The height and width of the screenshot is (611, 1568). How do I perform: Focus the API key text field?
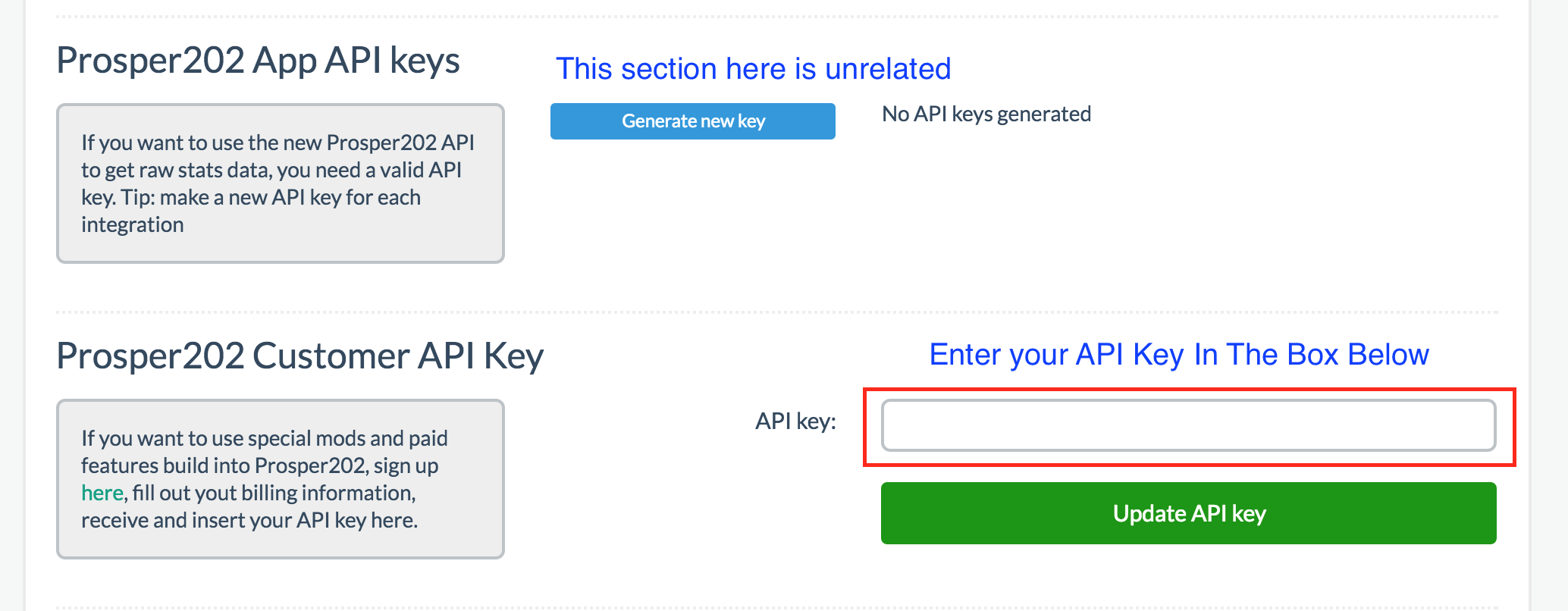click(1187, 425)
